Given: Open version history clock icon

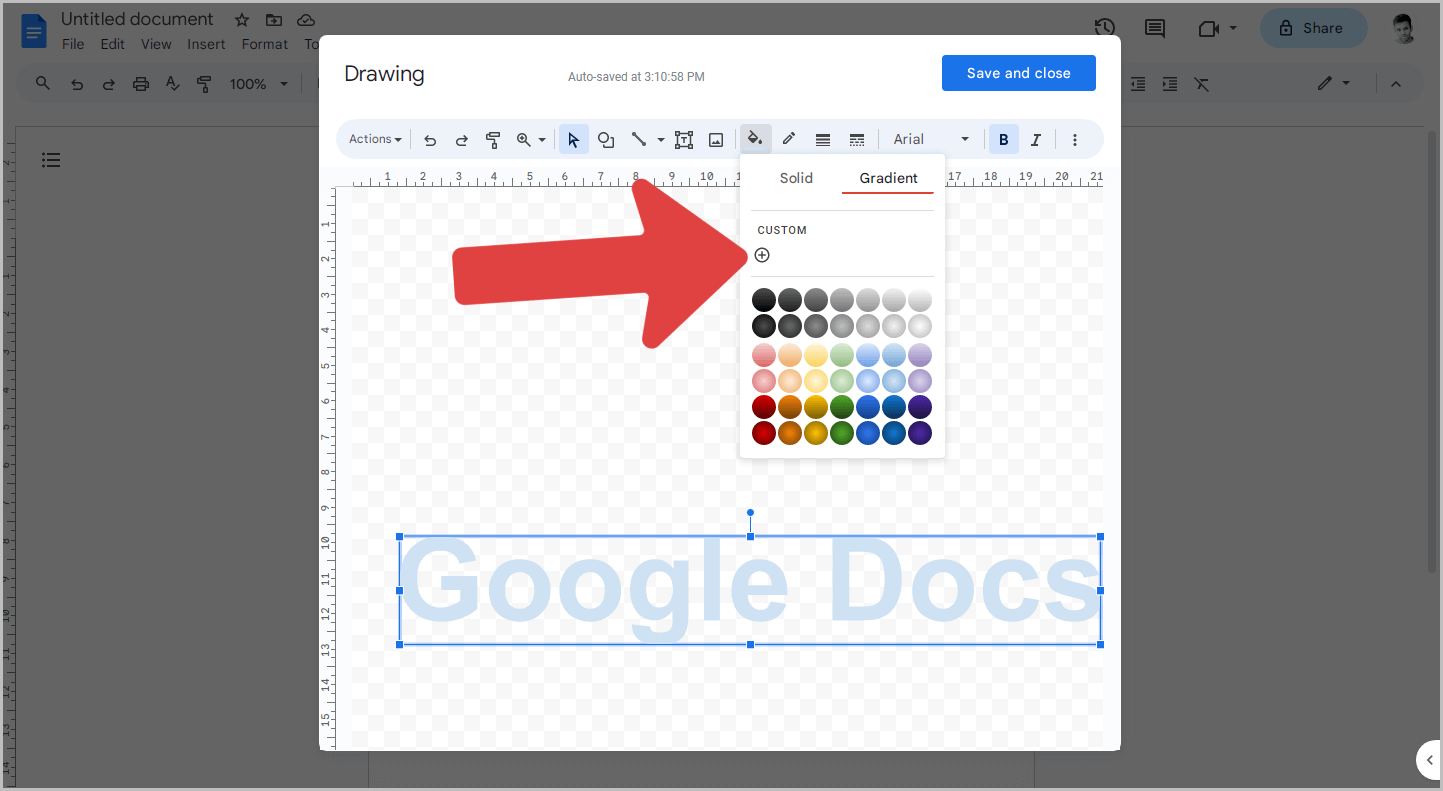Looking at the screenshot, I should (x=1105, y=28).
